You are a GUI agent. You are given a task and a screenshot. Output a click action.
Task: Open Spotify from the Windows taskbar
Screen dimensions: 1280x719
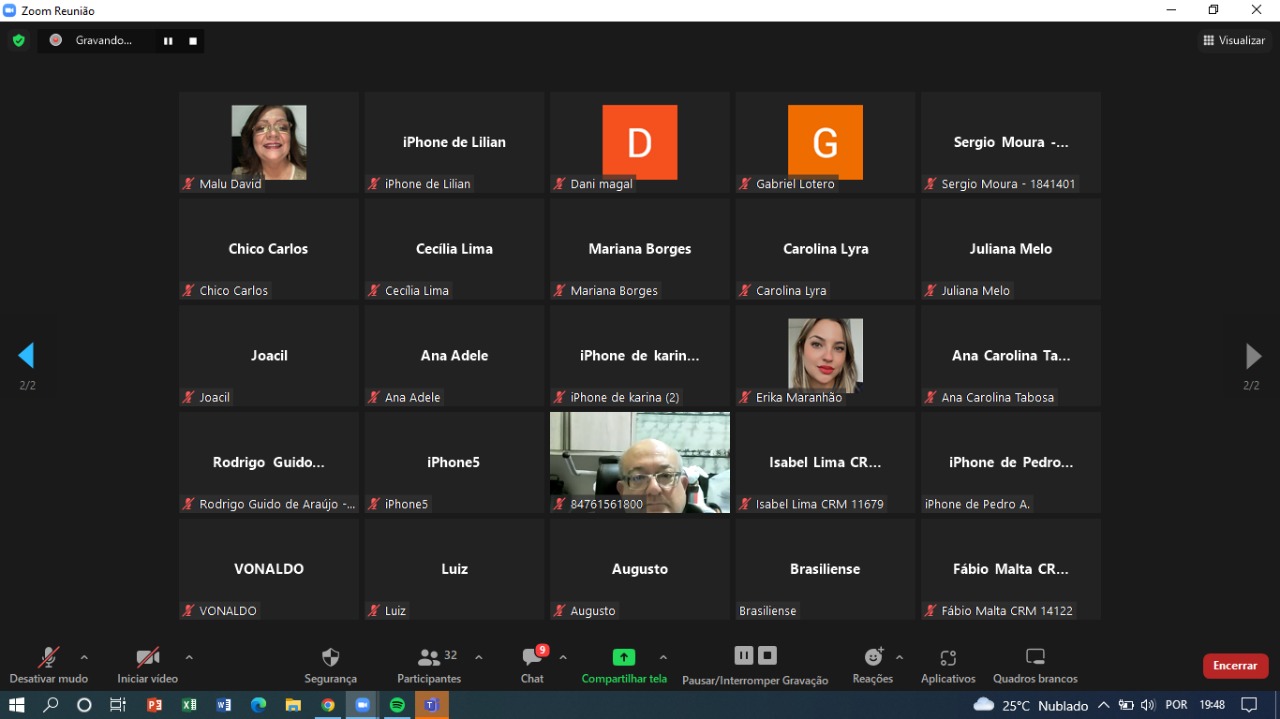[397, 705]
